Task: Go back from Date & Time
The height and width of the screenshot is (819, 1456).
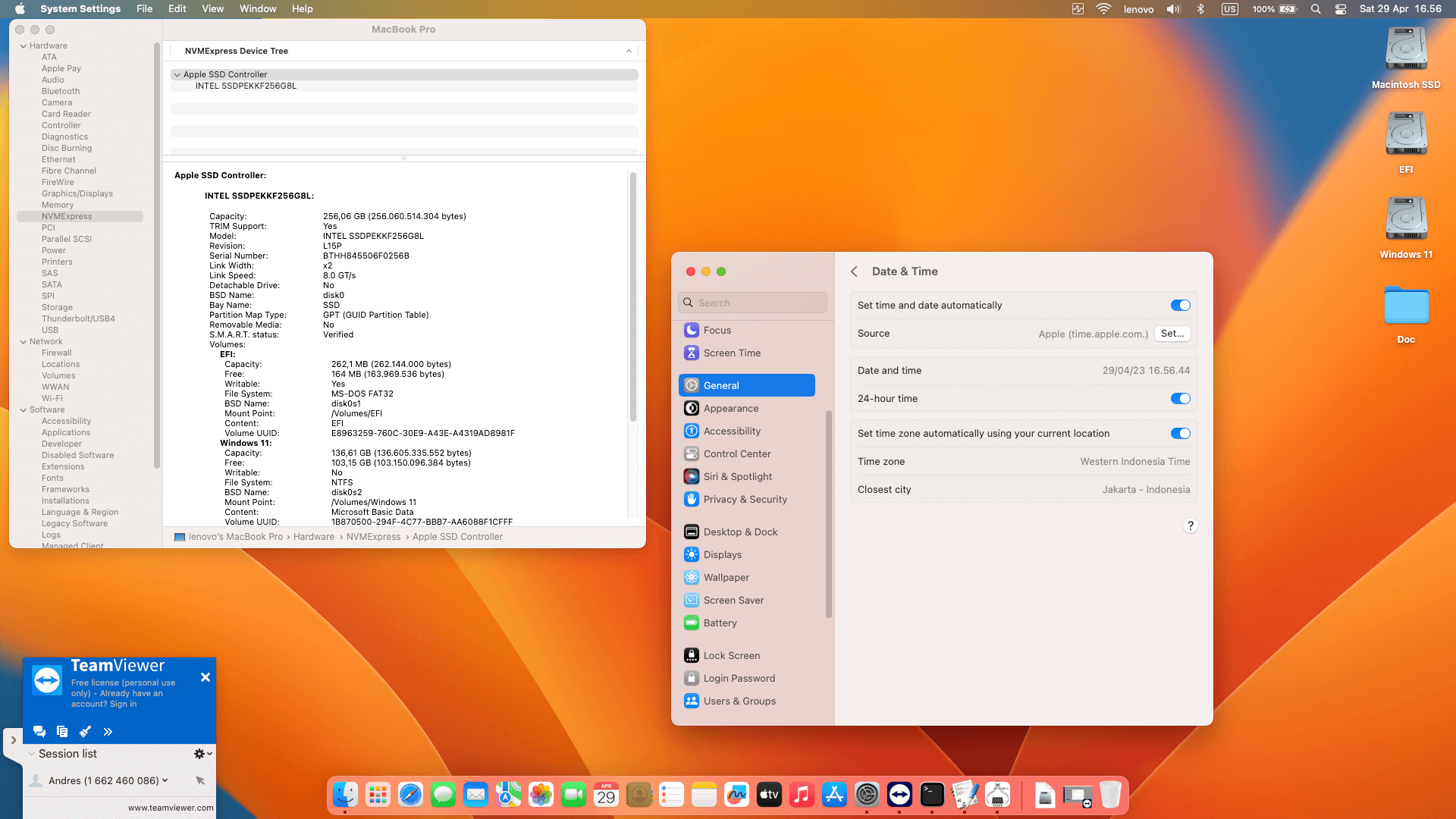Action: click(855, 271)
